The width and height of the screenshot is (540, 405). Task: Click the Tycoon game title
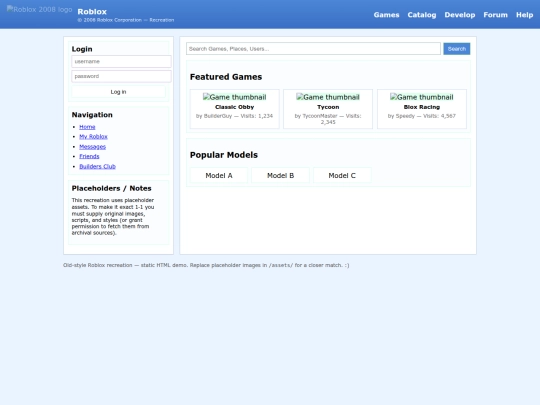click(x=328, y=107)
